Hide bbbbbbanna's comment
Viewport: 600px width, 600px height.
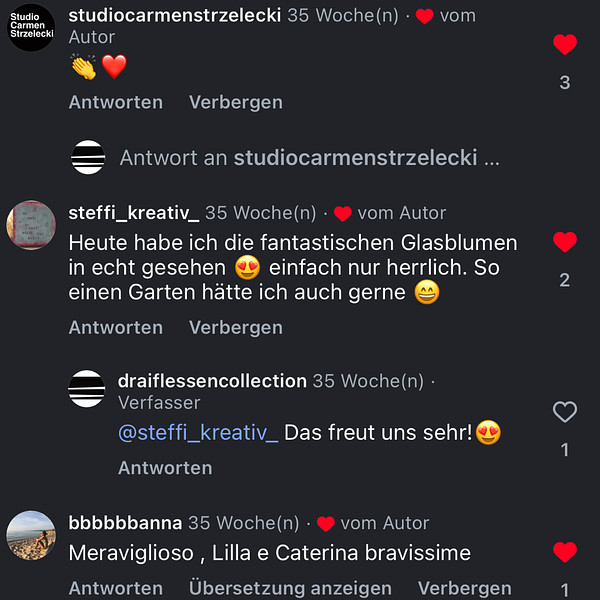pyautogui.click(x=464, y=588)
